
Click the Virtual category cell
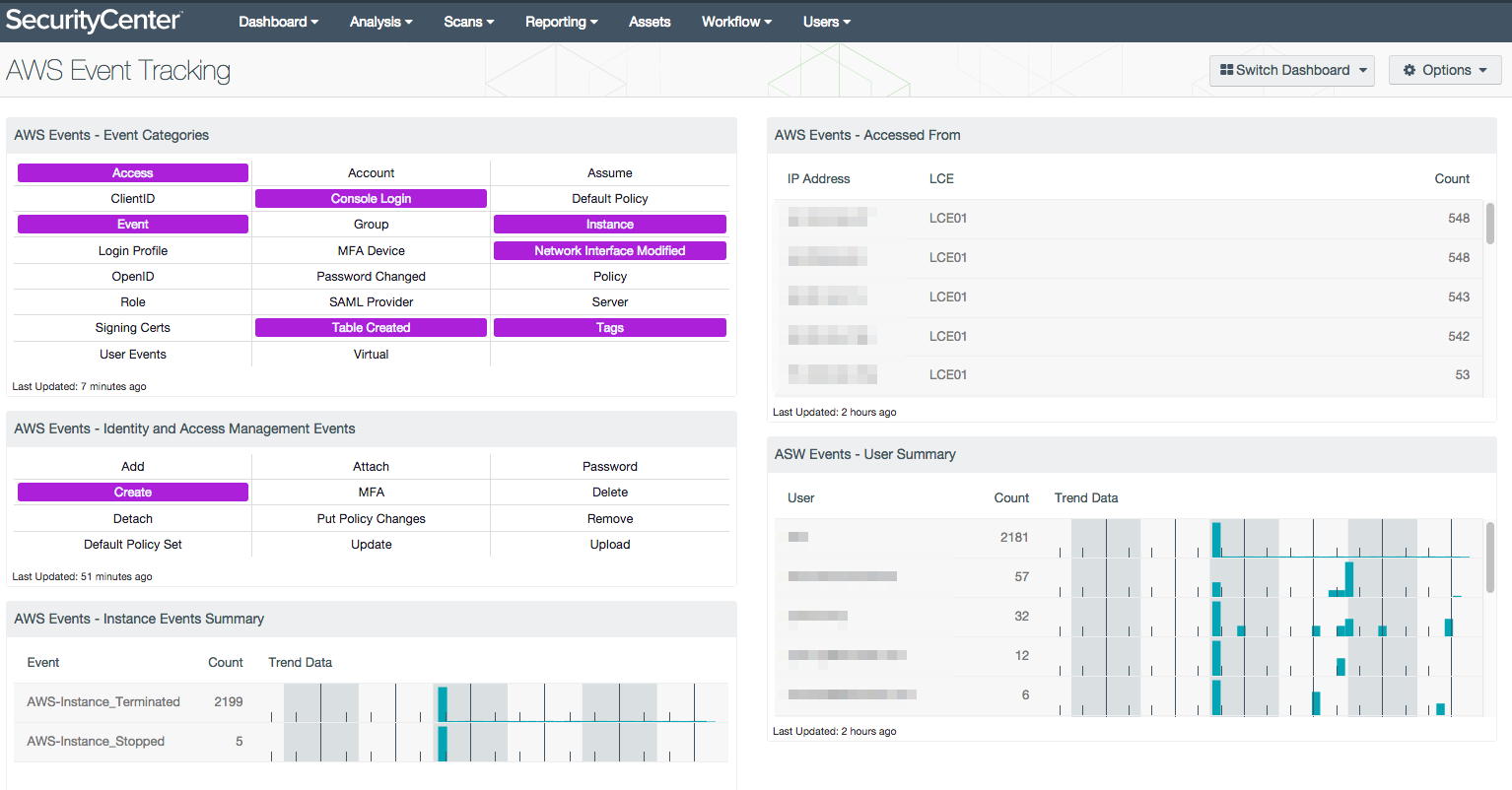coord(372,355)
